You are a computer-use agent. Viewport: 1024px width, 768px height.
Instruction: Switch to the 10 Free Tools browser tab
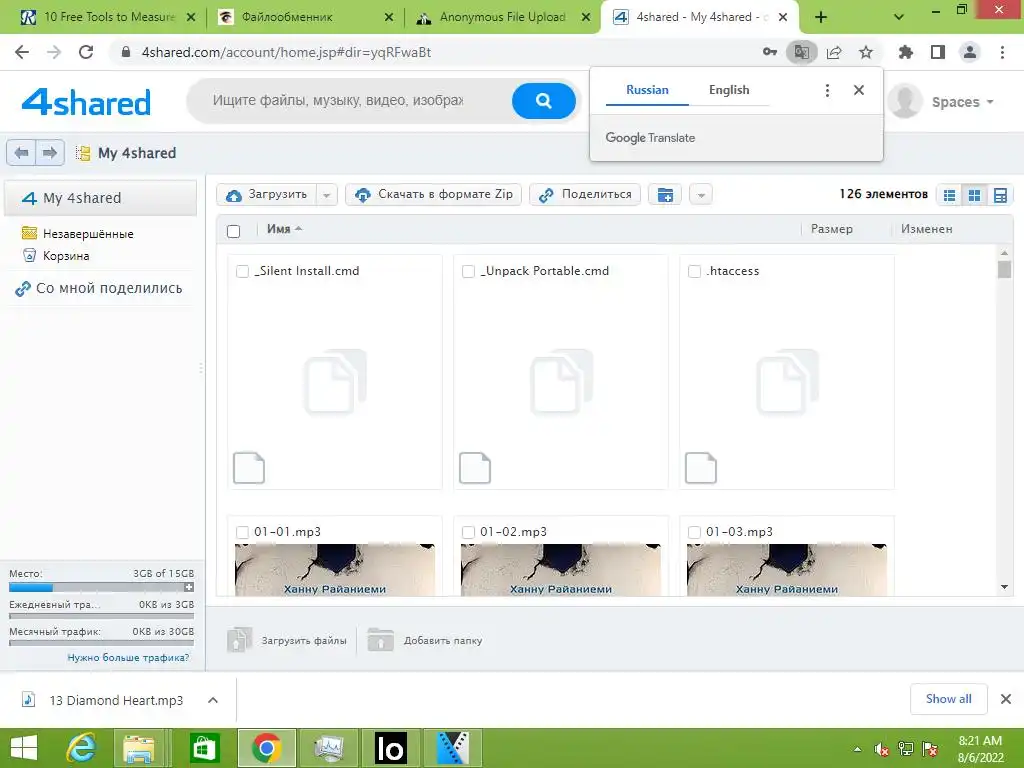click(x=108, y=17)
